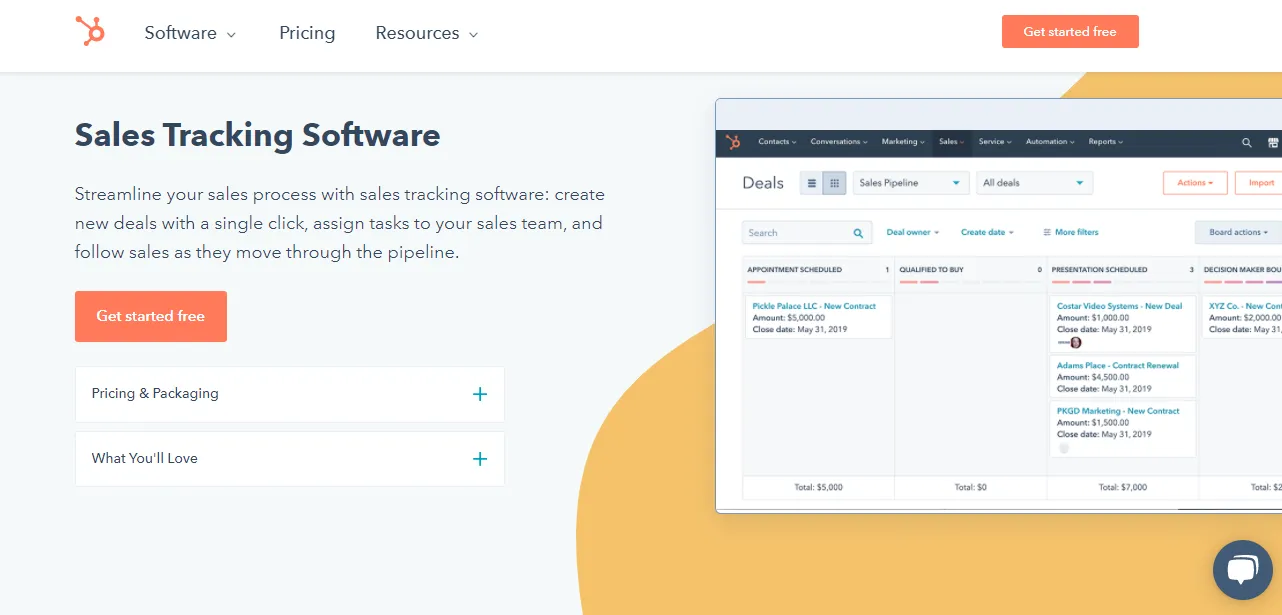Image resolution: width=1282 pixels, height=615 pixels.
Task: Expand the Pricing & Packaging section
Action: pyautogui.click(x=290, y=394)
